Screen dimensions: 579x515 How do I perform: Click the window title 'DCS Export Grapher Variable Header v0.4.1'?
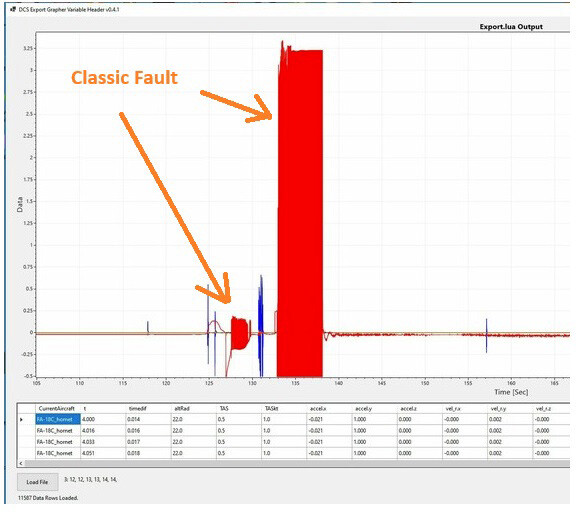click(x=69, y=9)
